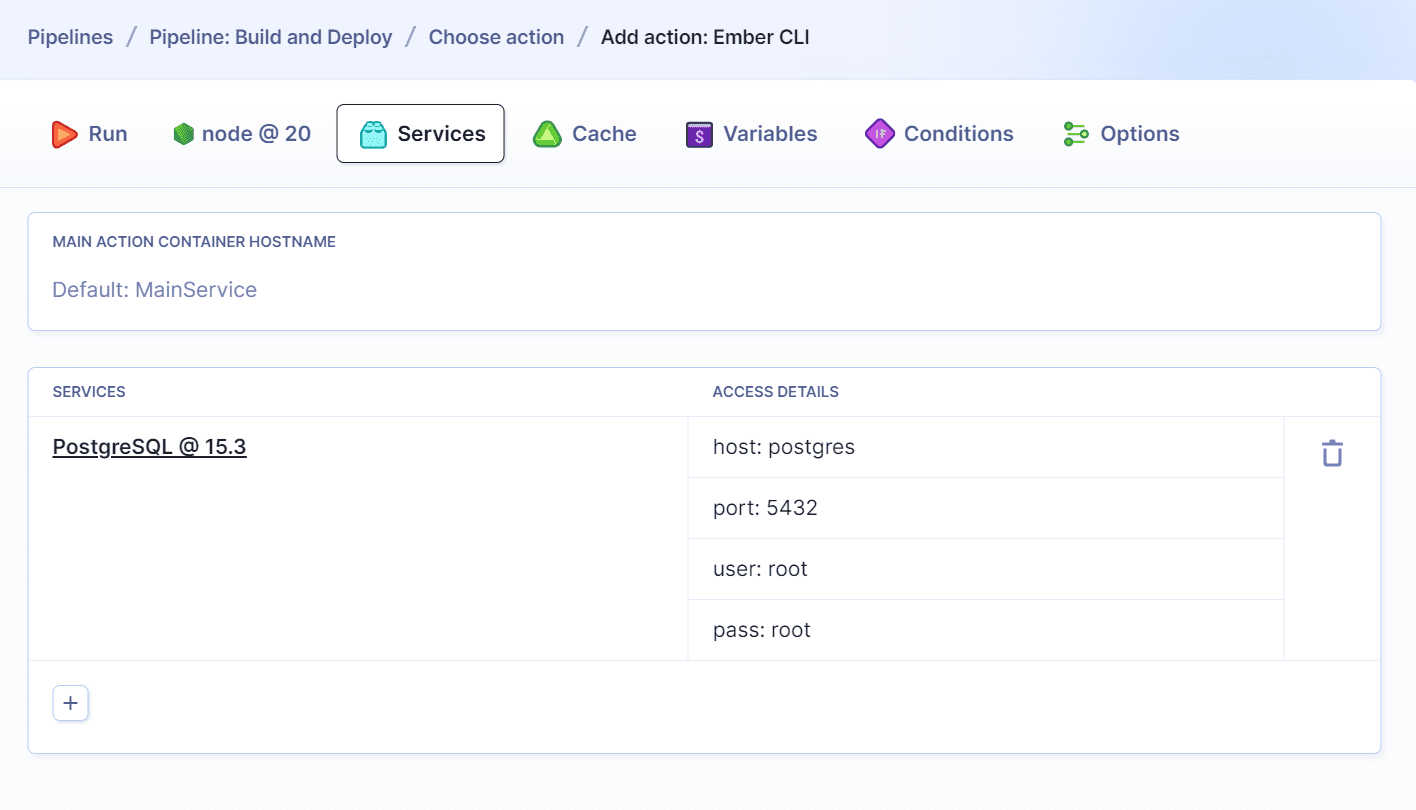Image resolution: width=1416 pixels, height=810 pixels.
Task: Open the Pipeline: Build and Deploy breadcrumb
Action: 270,37
